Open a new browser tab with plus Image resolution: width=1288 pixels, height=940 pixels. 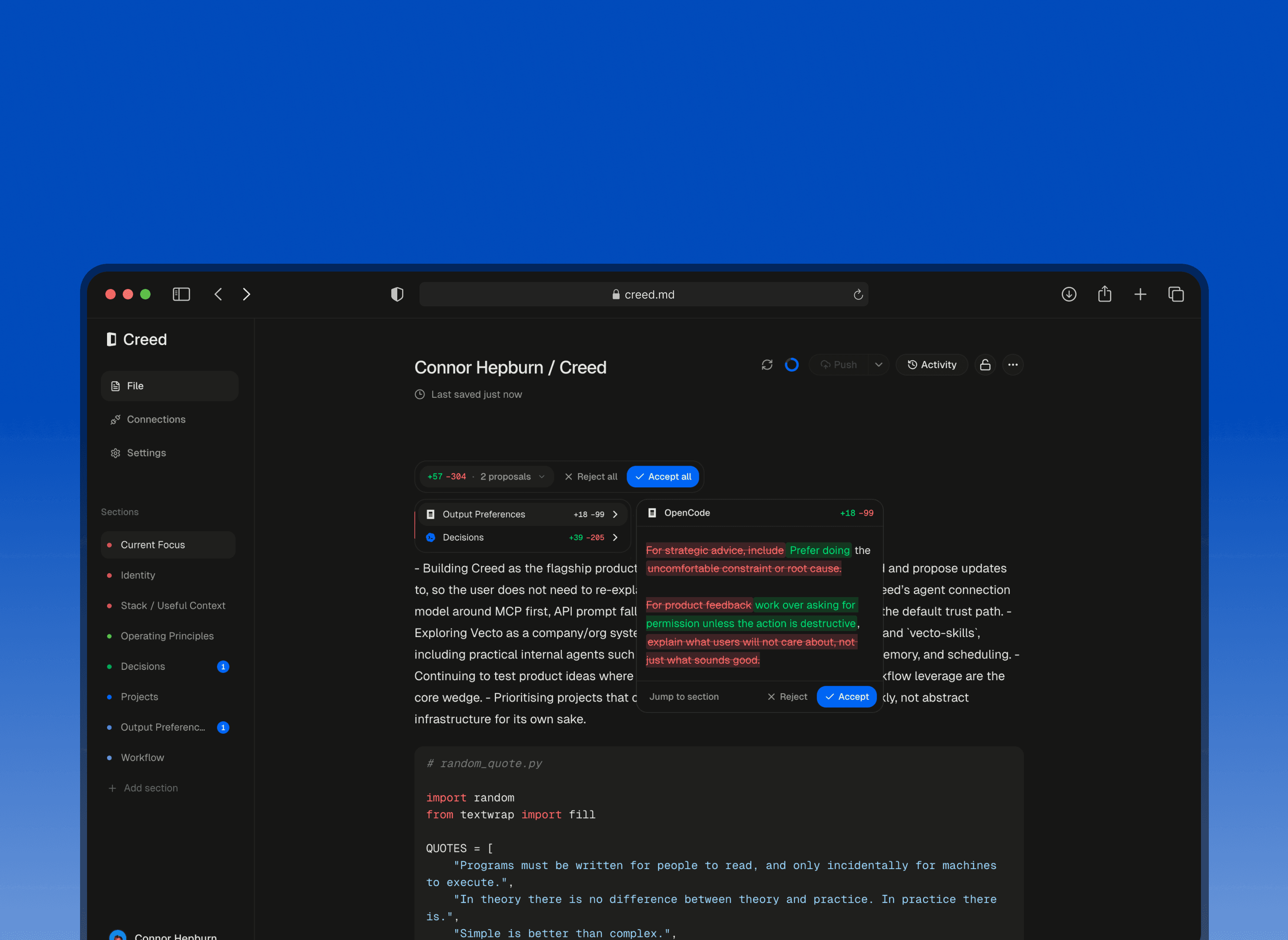coord(1140,294)
